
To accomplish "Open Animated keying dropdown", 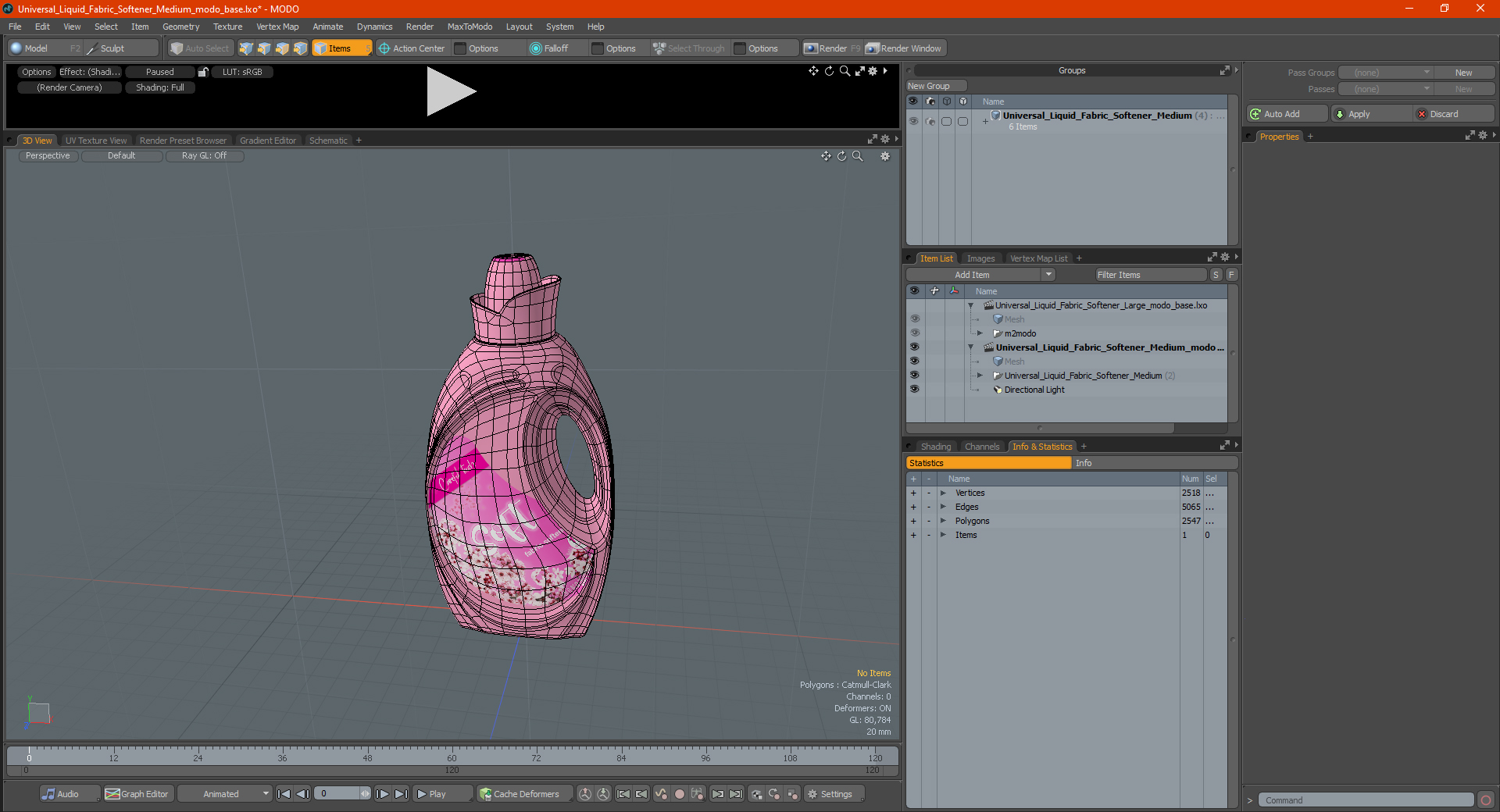I will click(225, 794).
